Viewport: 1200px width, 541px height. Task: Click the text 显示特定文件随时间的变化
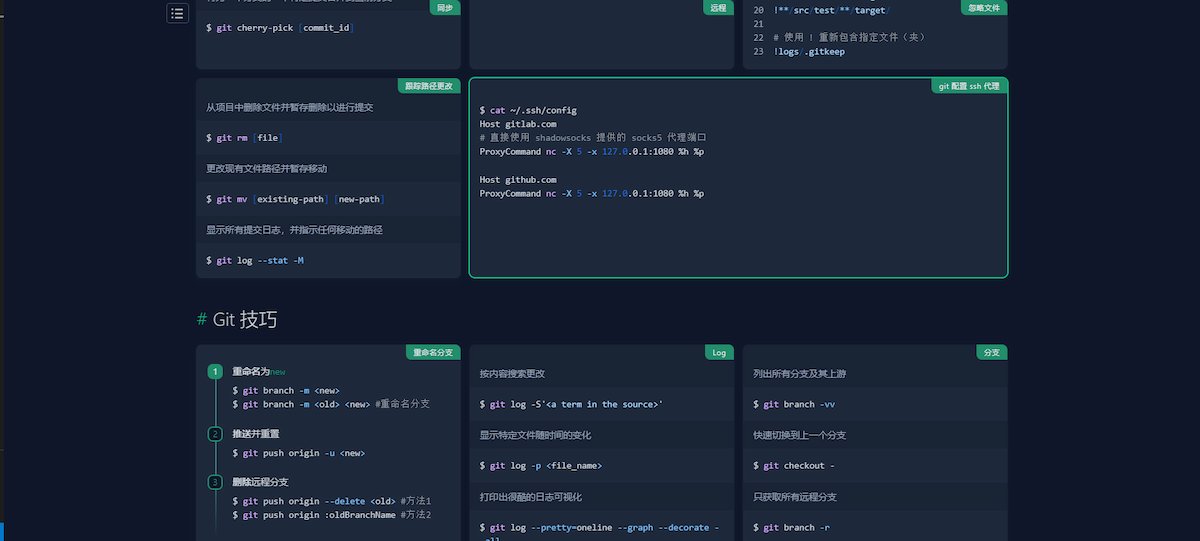[x=537, y=435]
